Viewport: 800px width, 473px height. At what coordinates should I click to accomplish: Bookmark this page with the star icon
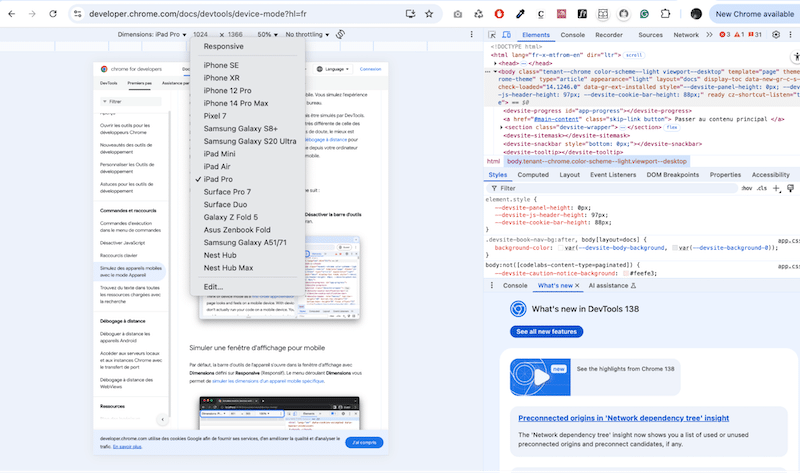(429, 14)
